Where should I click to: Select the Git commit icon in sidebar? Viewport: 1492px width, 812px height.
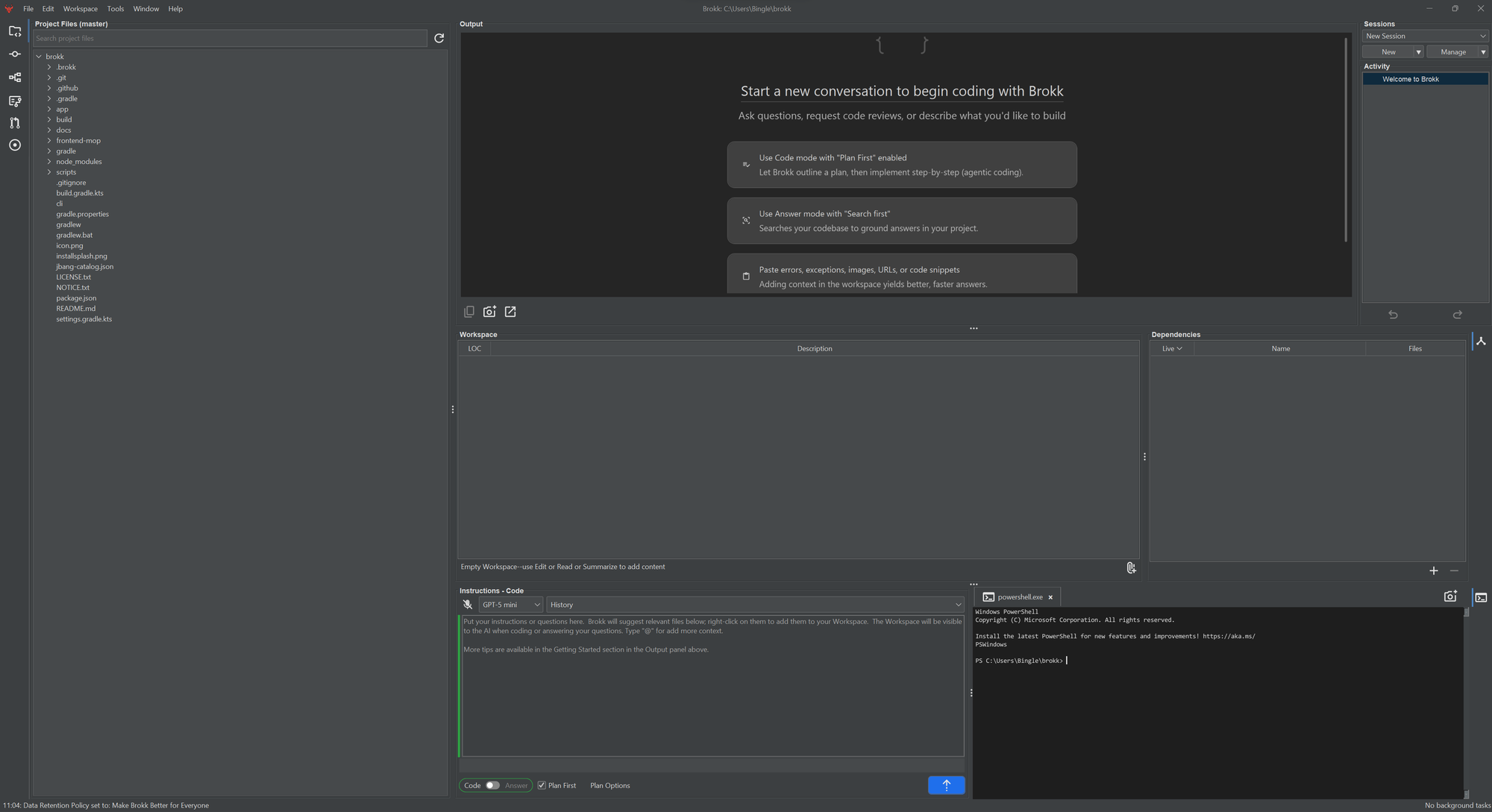14,54
